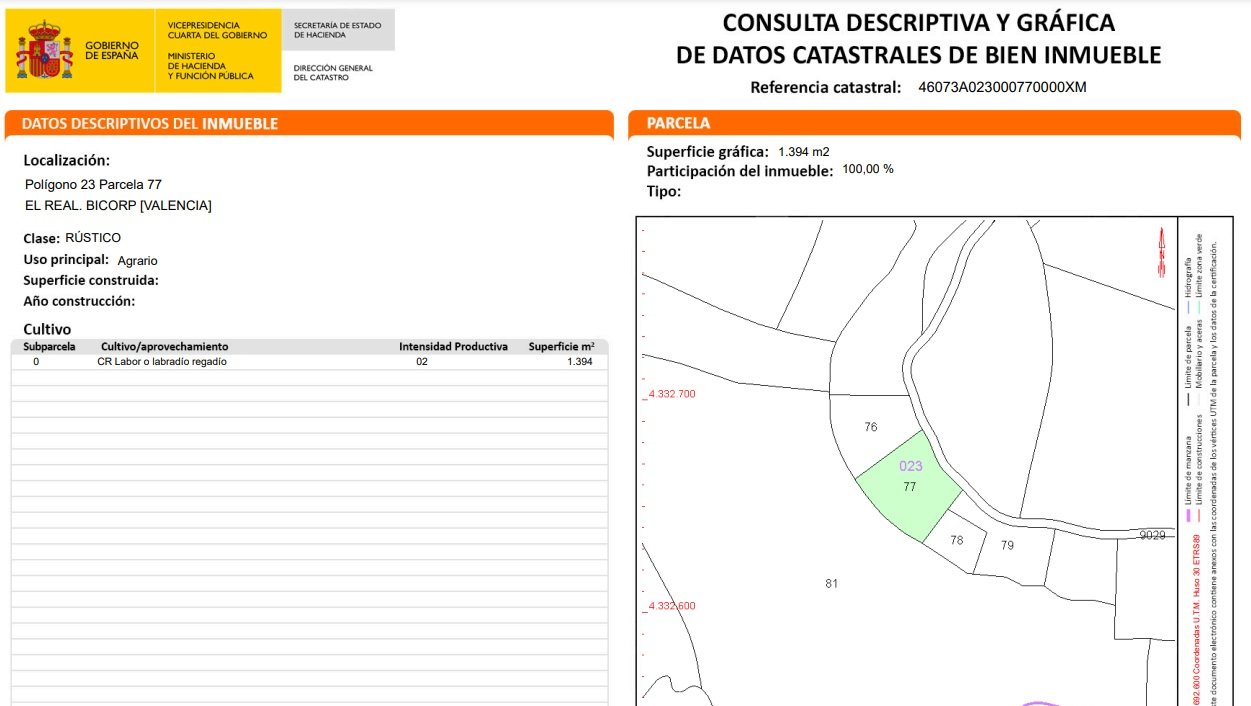This screenshot has width=1251, height=706.
Task: Select 'DIRECCIÓN GENERAL DEL CATASTRO' text
Action: 333,72
